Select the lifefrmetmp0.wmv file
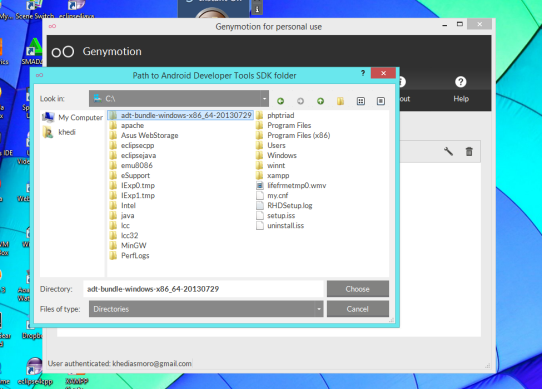This screenshot has height=389, width=542. click(291, 185)
